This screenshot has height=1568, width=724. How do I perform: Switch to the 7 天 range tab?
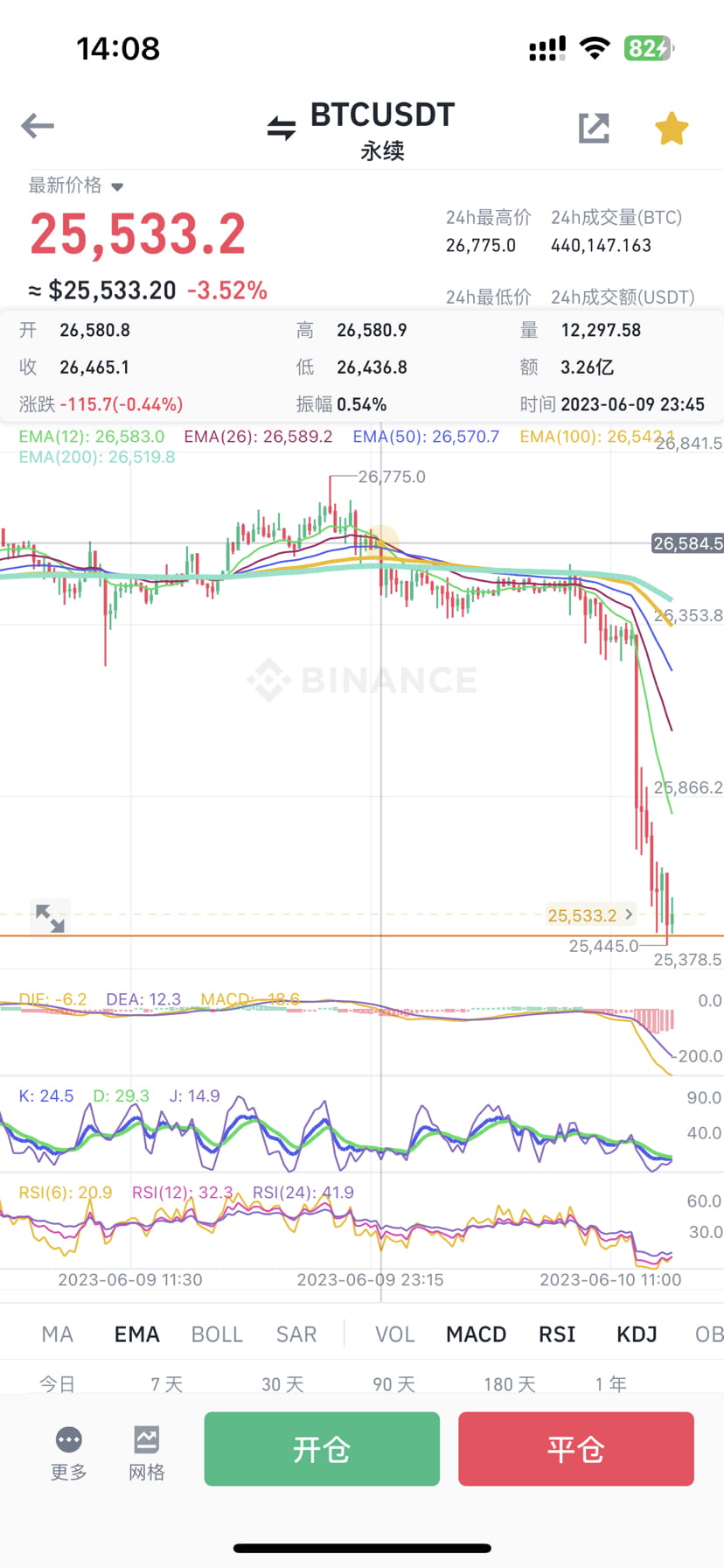(166, 1384)
